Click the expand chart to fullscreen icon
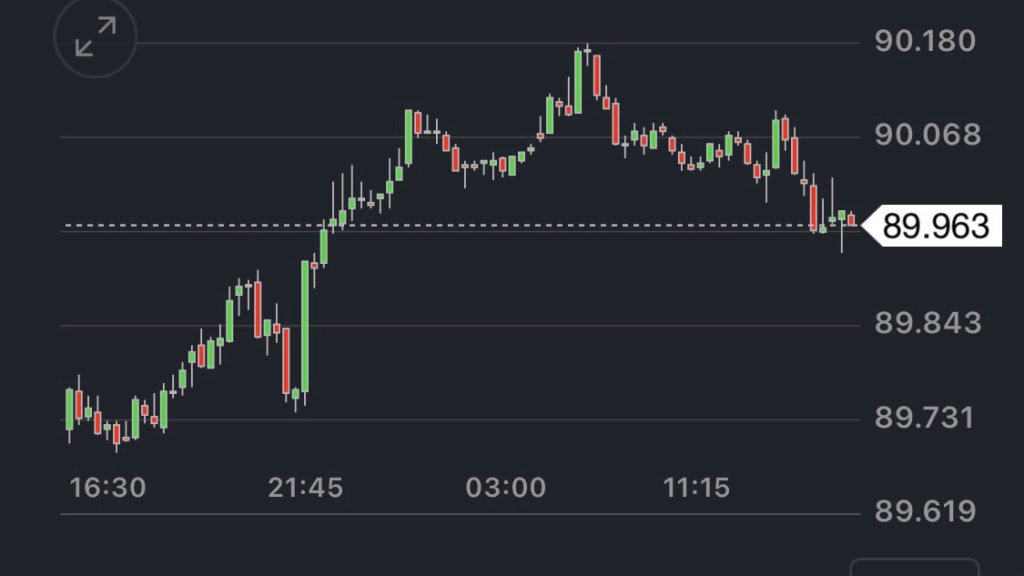 tap(95, 38)
